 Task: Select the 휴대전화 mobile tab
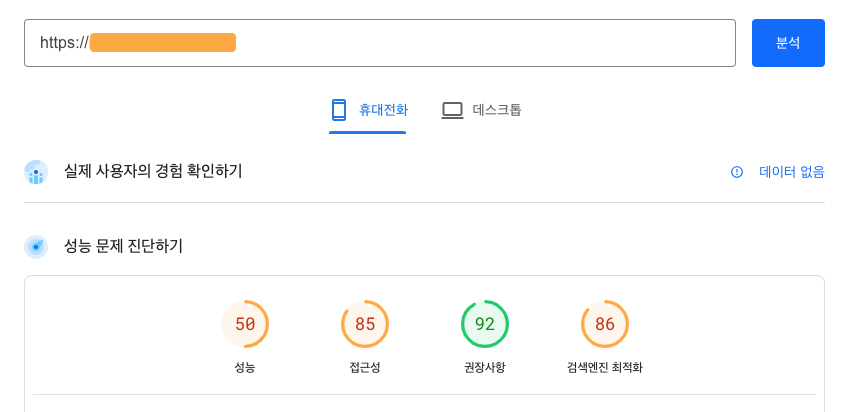[368, 111]
